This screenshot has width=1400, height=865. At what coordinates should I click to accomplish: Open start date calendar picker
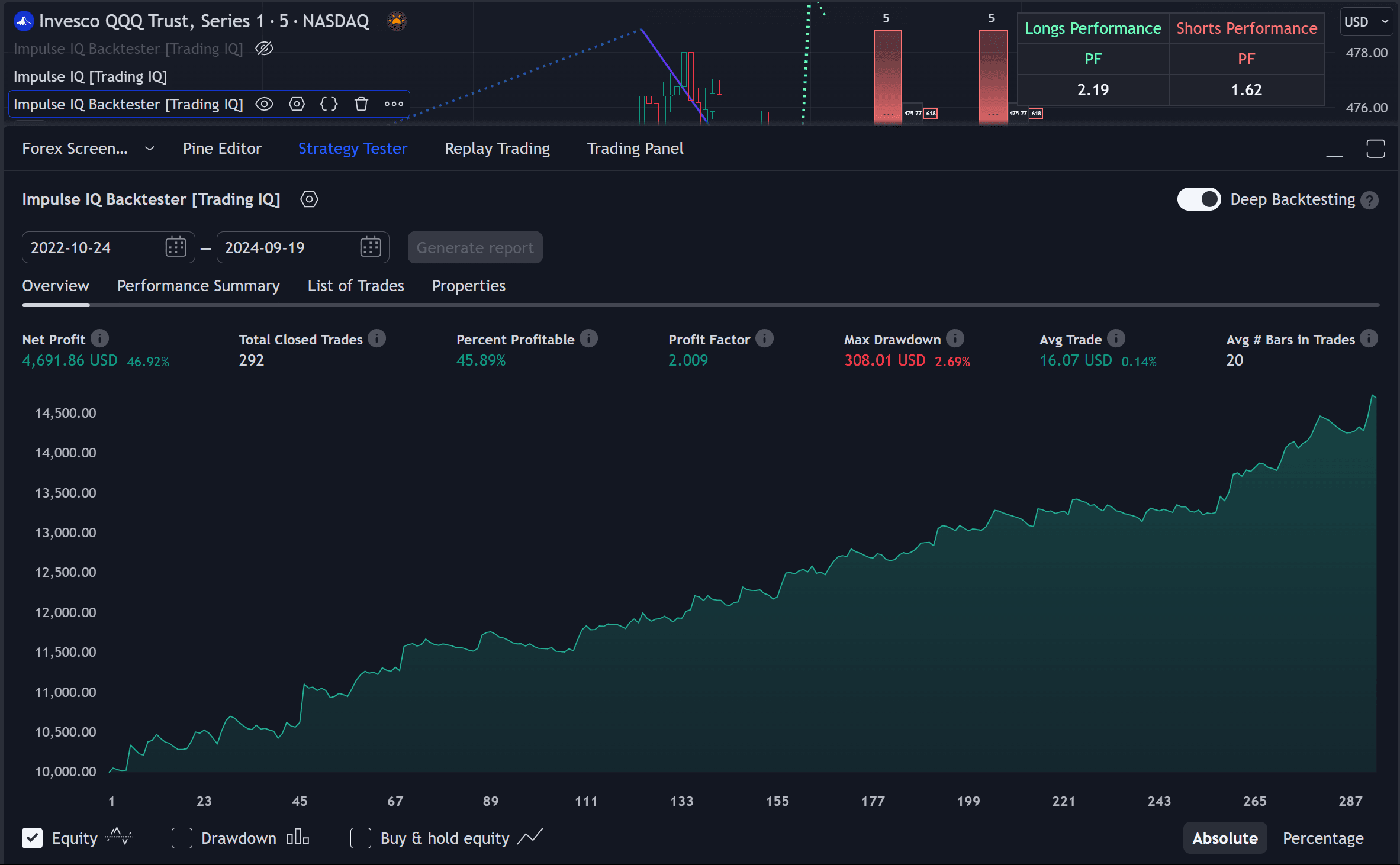pyautogui.click(x=176, y=247)
